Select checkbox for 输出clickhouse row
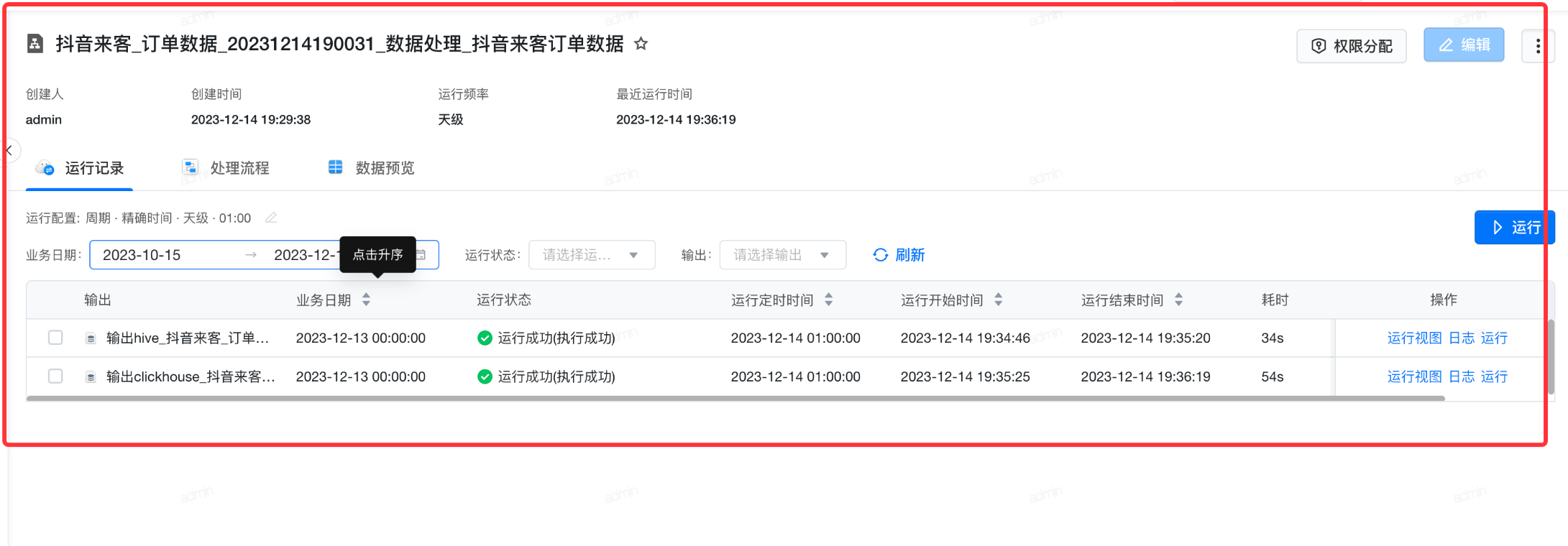 pos(55,376)
